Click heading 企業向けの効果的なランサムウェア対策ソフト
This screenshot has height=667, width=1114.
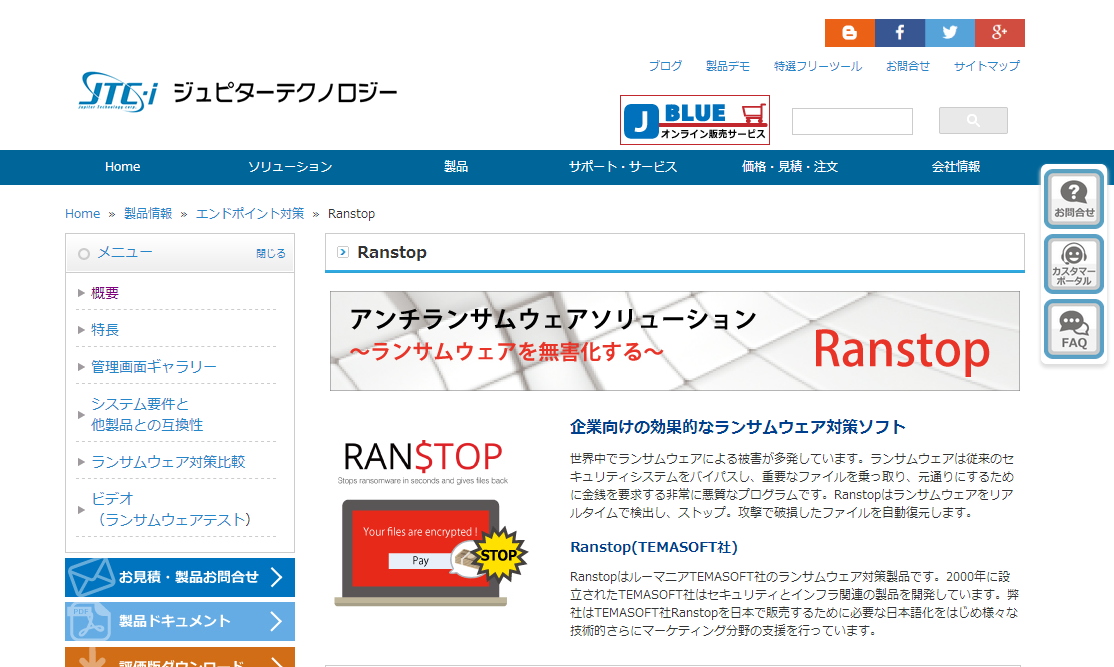(x=737, y=427)
